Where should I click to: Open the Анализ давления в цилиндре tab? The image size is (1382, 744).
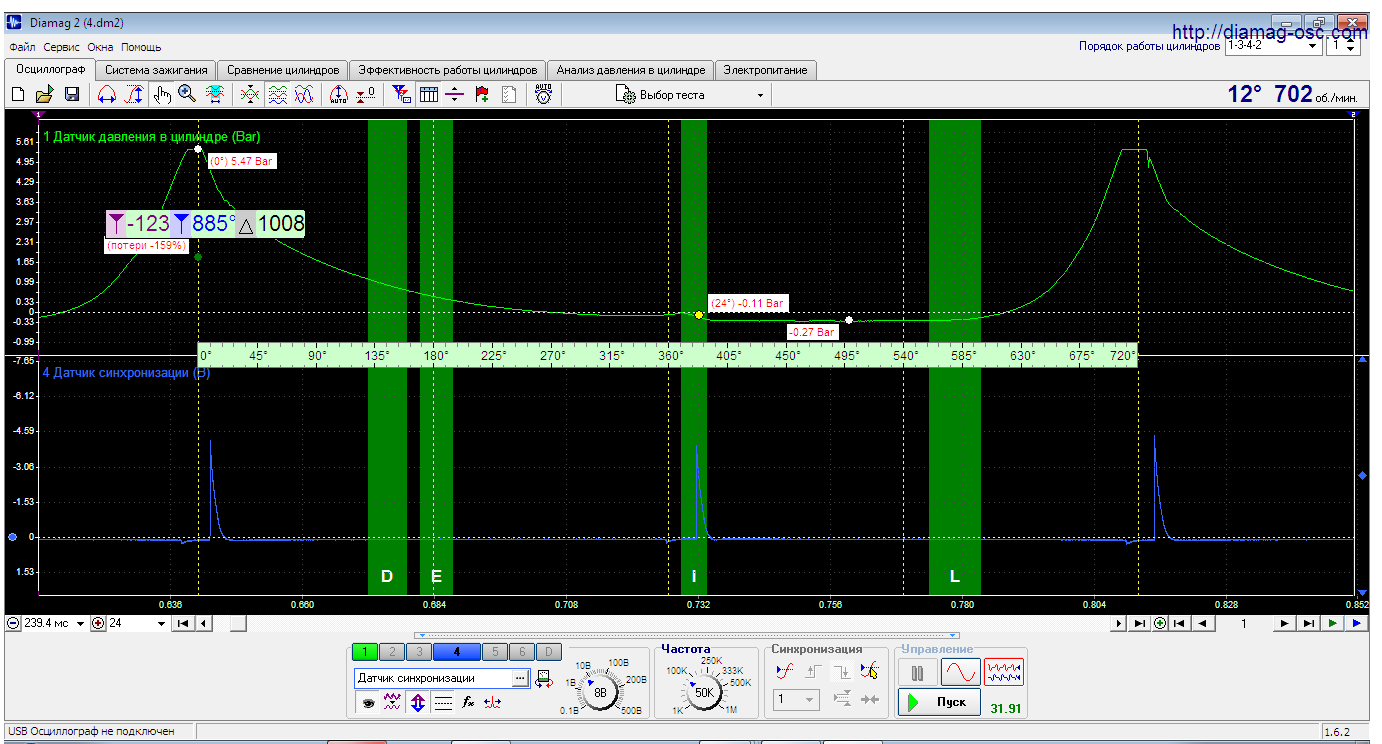coord(631,70)
